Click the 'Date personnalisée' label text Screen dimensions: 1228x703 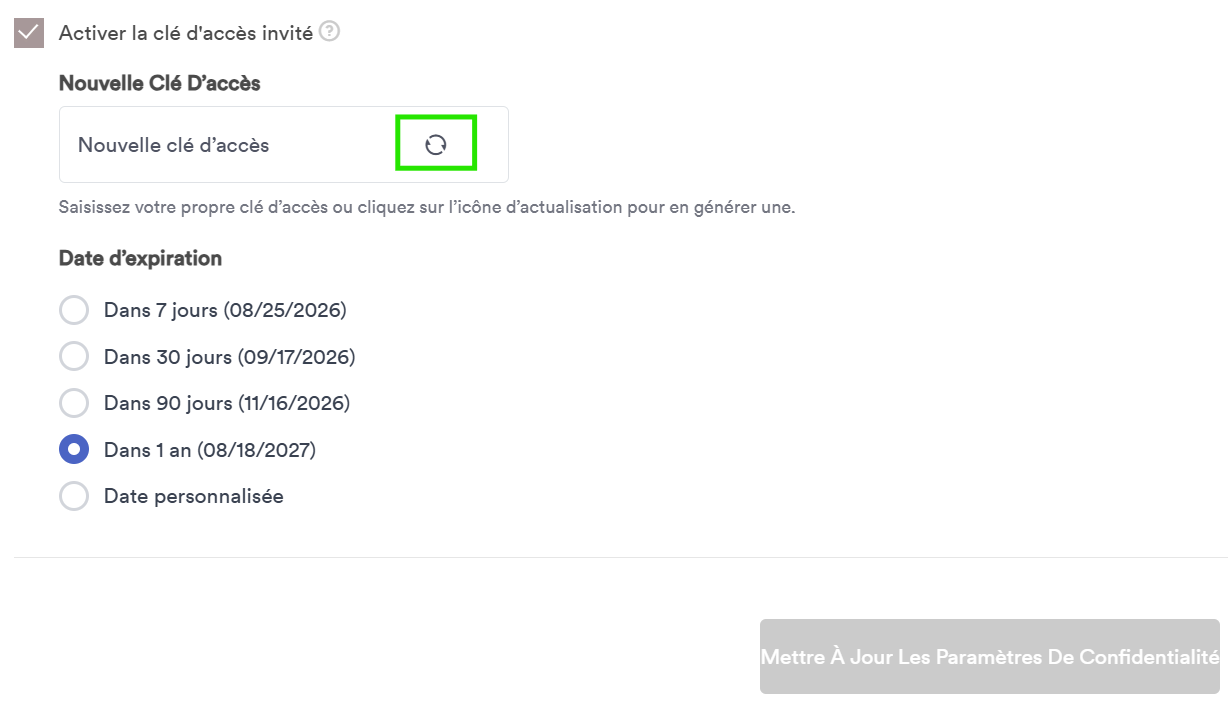194,496
